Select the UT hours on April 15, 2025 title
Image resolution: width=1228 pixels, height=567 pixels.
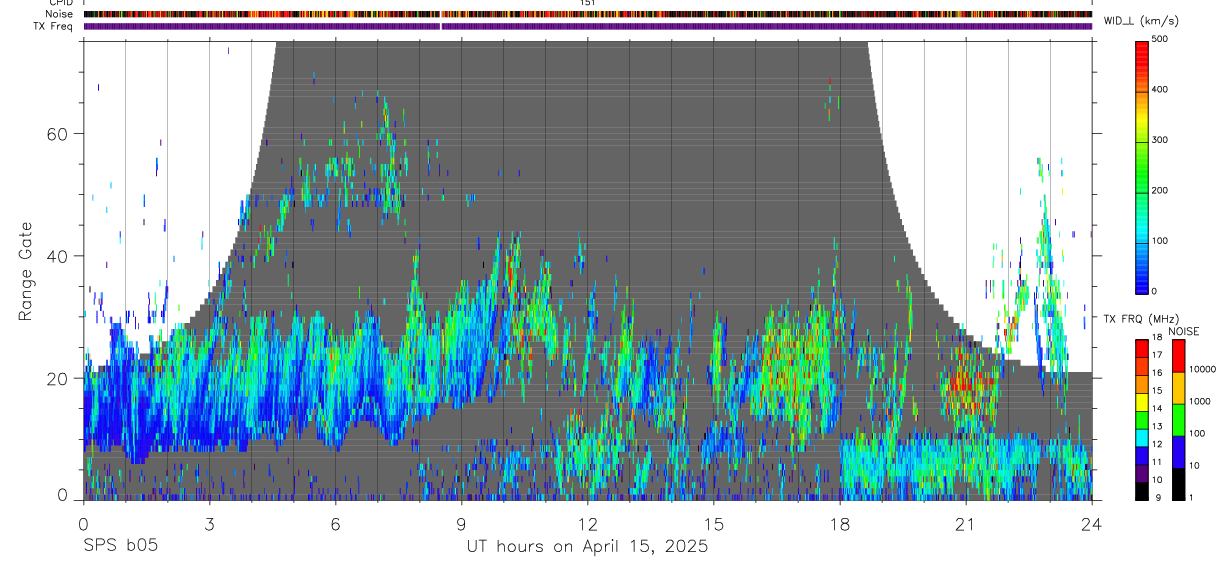(x=587, y=546)
